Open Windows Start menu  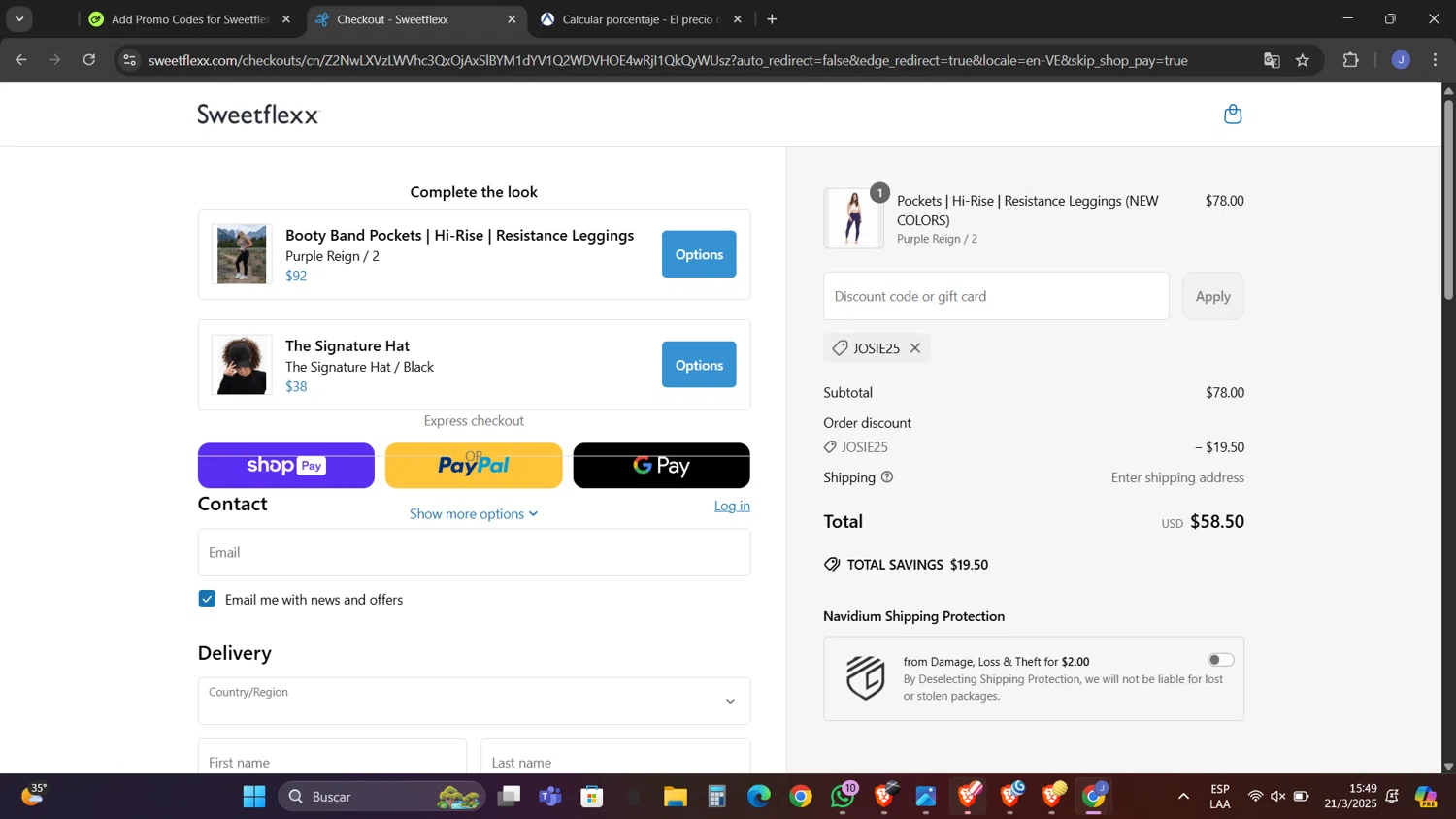[x=254, y=797]
